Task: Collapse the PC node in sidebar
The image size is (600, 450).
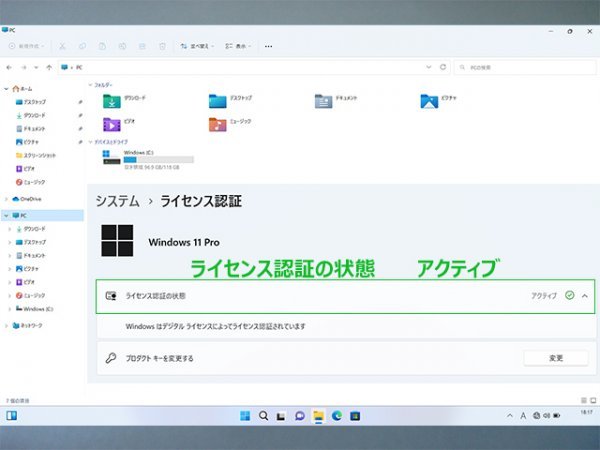Action: [x=6, y=215]
